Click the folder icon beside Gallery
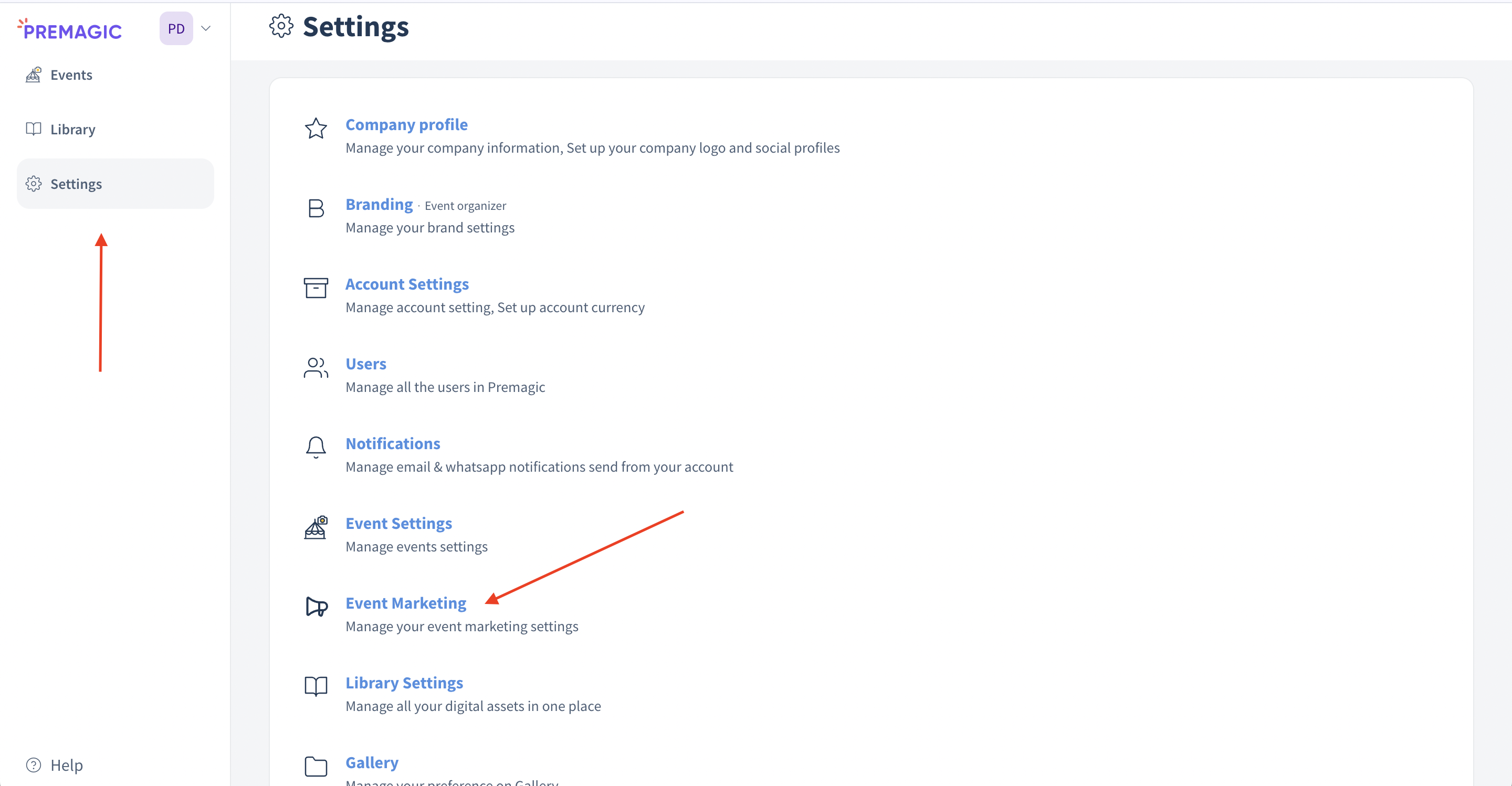Image resolution: width=1512 pixels, height=786 pixels. click(316, 766)
